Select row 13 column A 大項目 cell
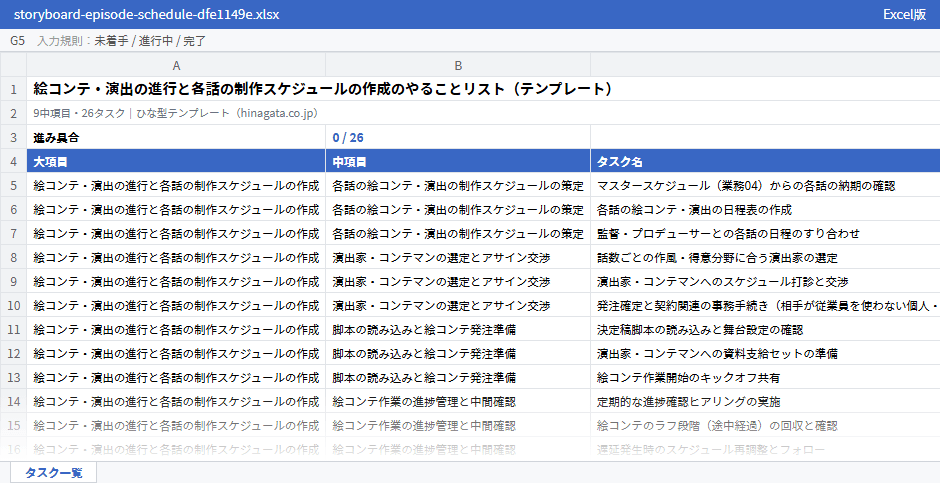 176,378
